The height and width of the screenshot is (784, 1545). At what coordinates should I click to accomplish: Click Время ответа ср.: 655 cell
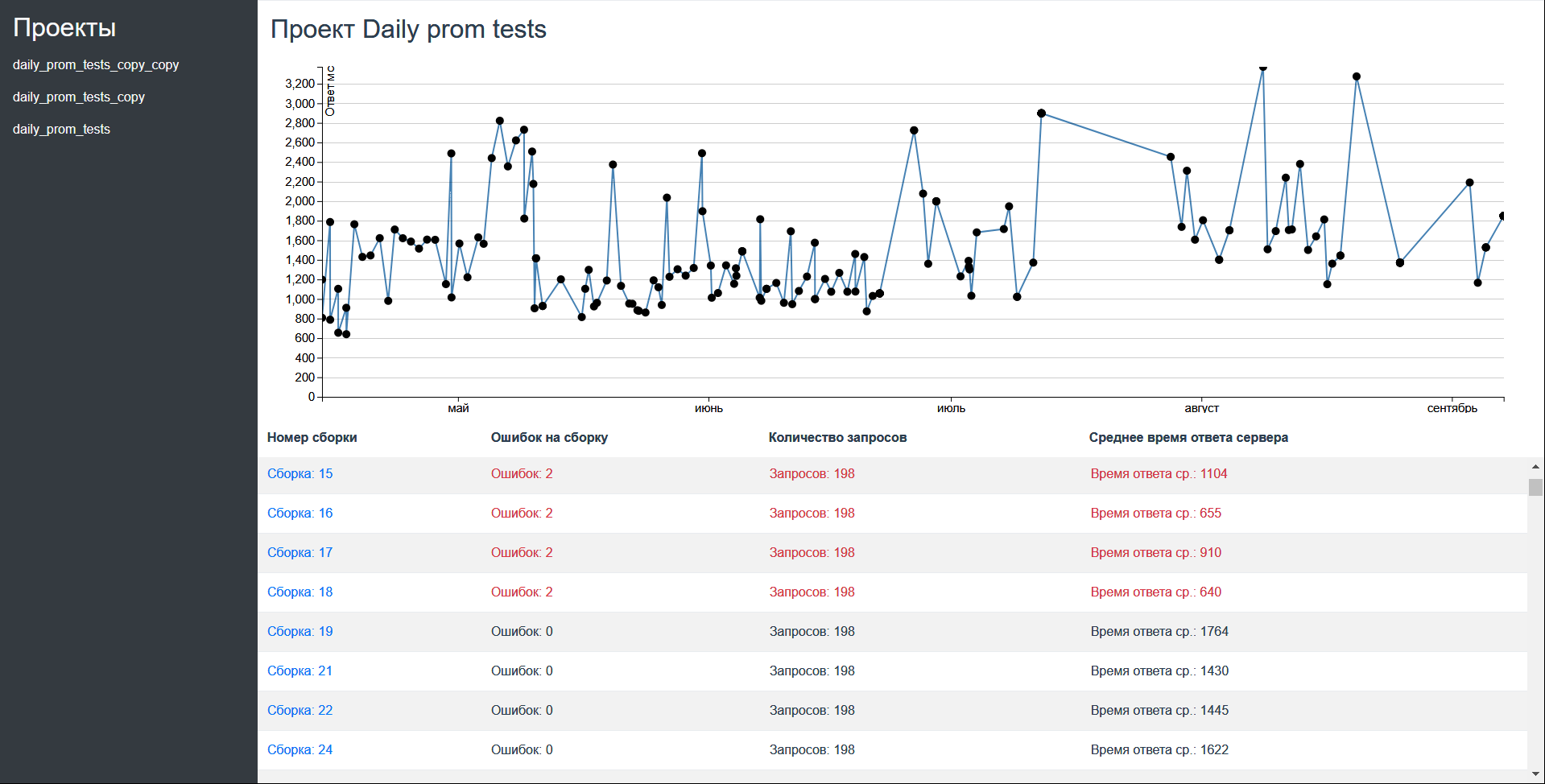tap(1155, 513)
